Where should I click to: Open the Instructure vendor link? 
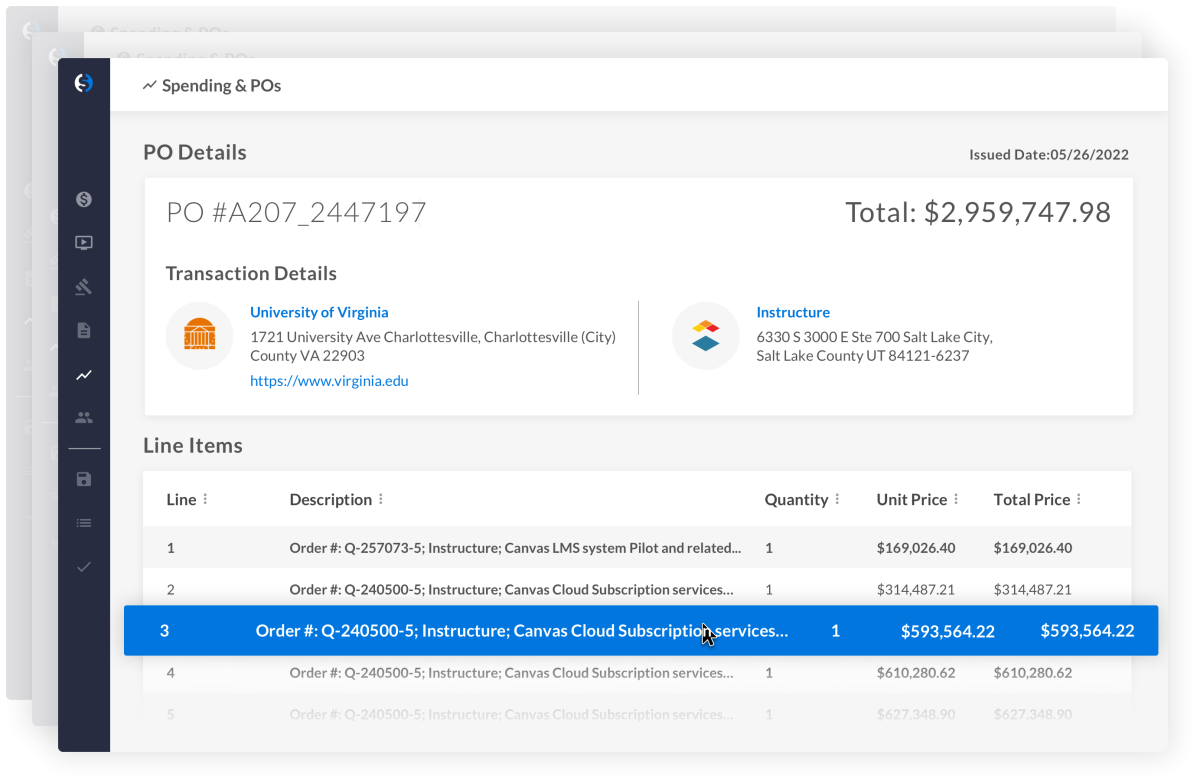pos(793,312)
